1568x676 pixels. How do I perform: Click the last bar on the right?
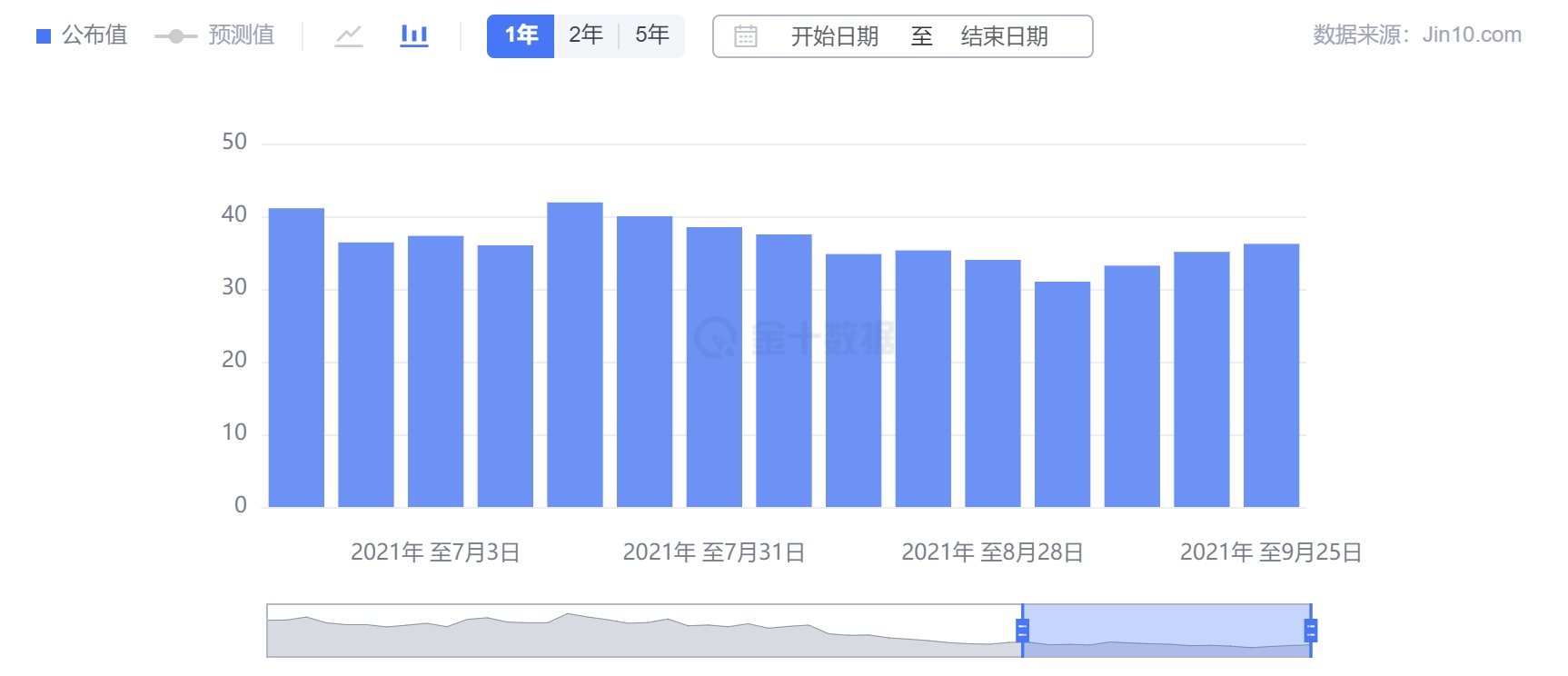1271,375
